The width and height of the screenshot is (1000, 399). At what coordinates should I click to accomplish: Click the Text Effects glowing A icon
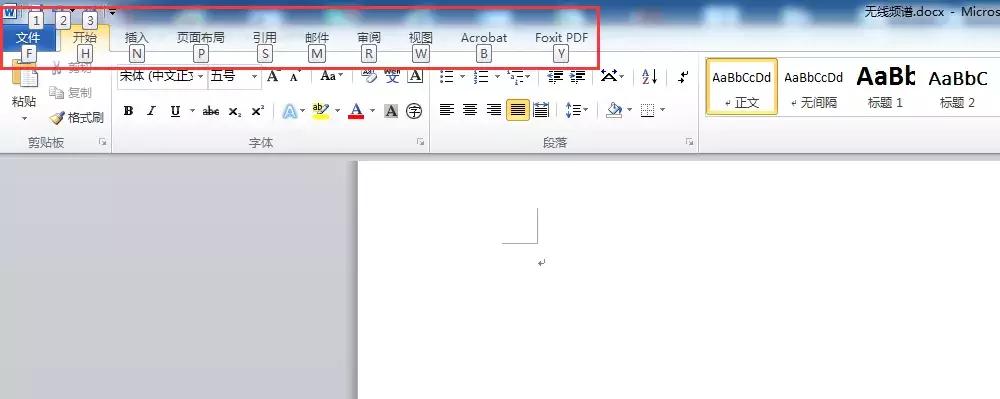click(290, 112)
